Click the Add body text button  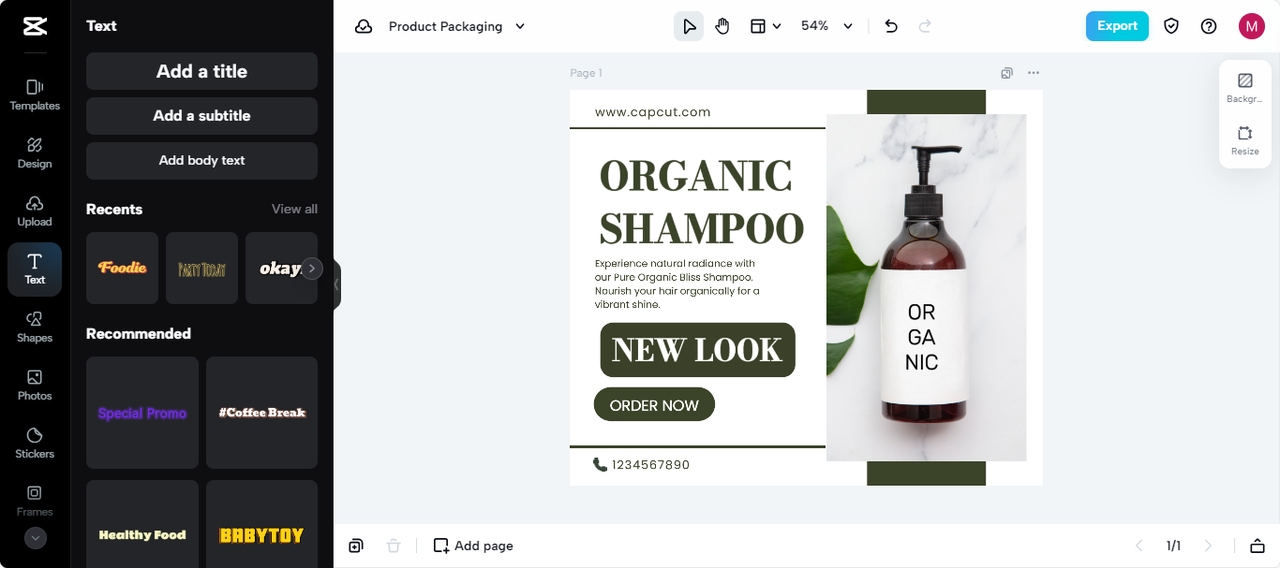(202, 160)
